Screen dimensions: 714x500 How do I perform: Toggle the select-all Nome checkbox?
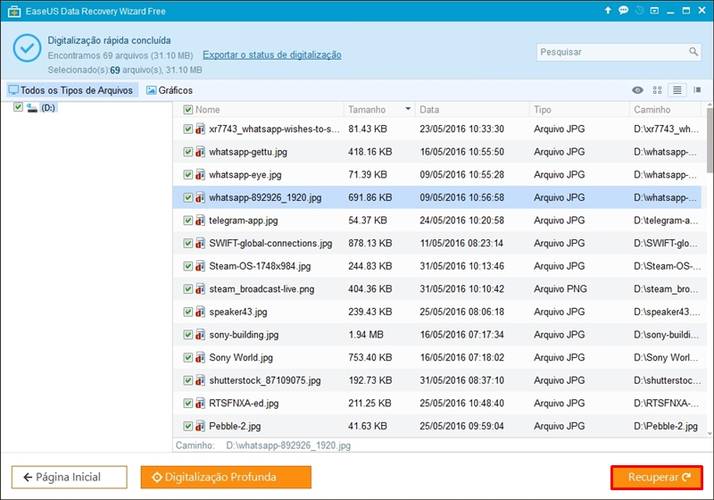pos(188,109)
